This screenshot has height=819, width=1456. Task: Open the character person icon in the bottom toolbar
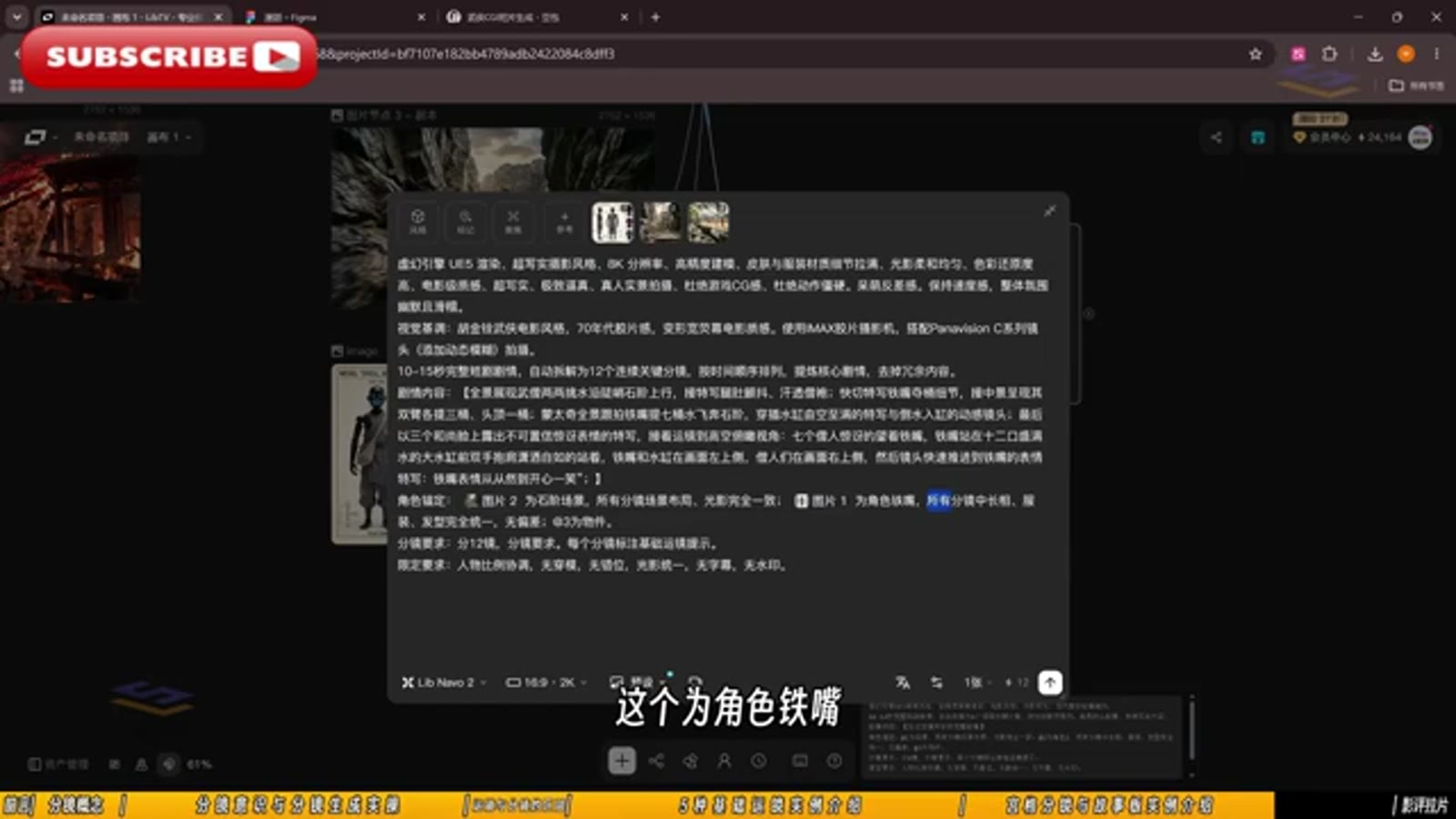coord(724,761)
